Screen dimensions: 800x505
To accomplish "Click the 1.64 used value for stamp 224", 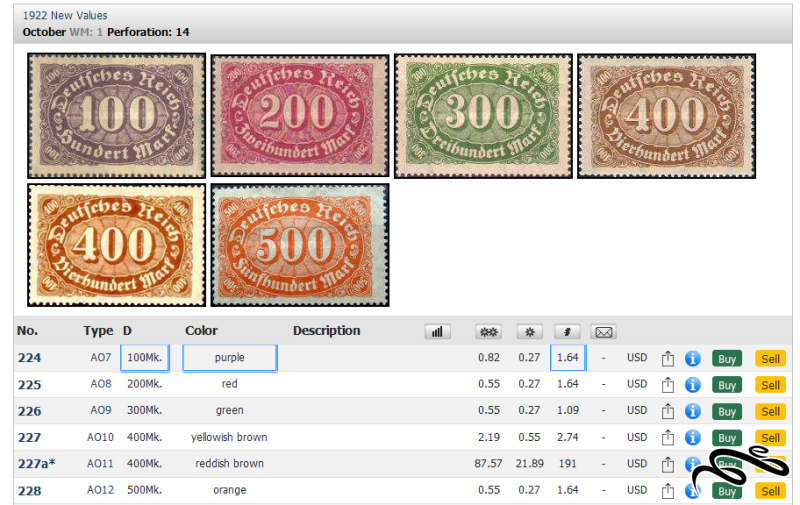I will click(x=568, y=358).
